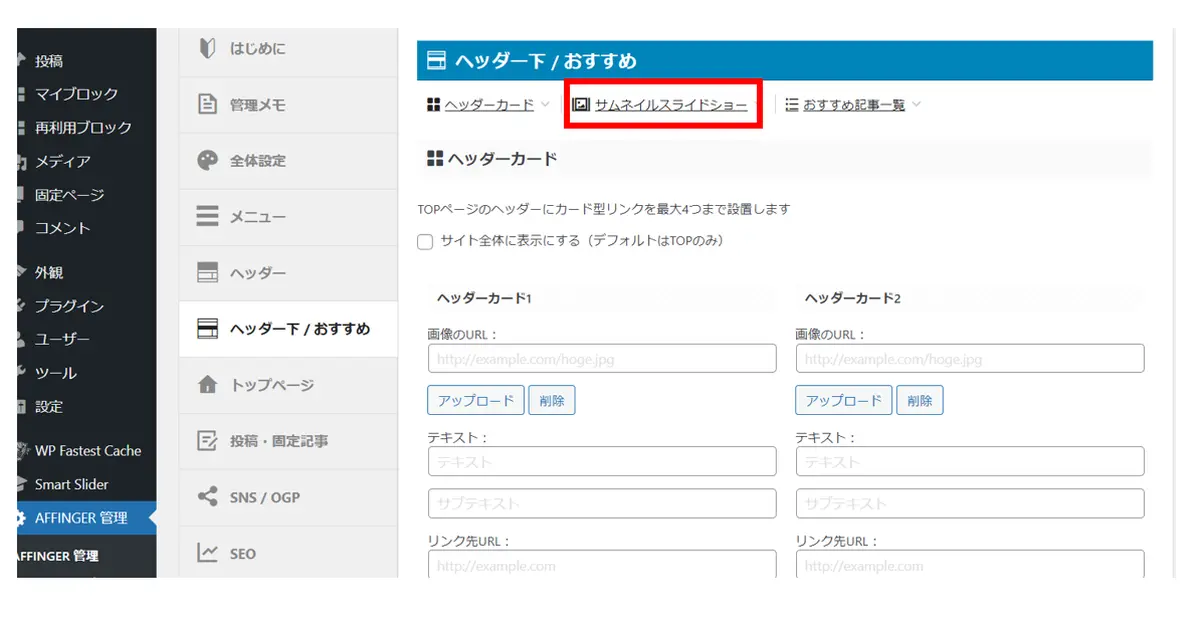The width and height of the screenshot is (1200, 622).
Task: Click the house icon for トップページ
Action: click(207, 385)
